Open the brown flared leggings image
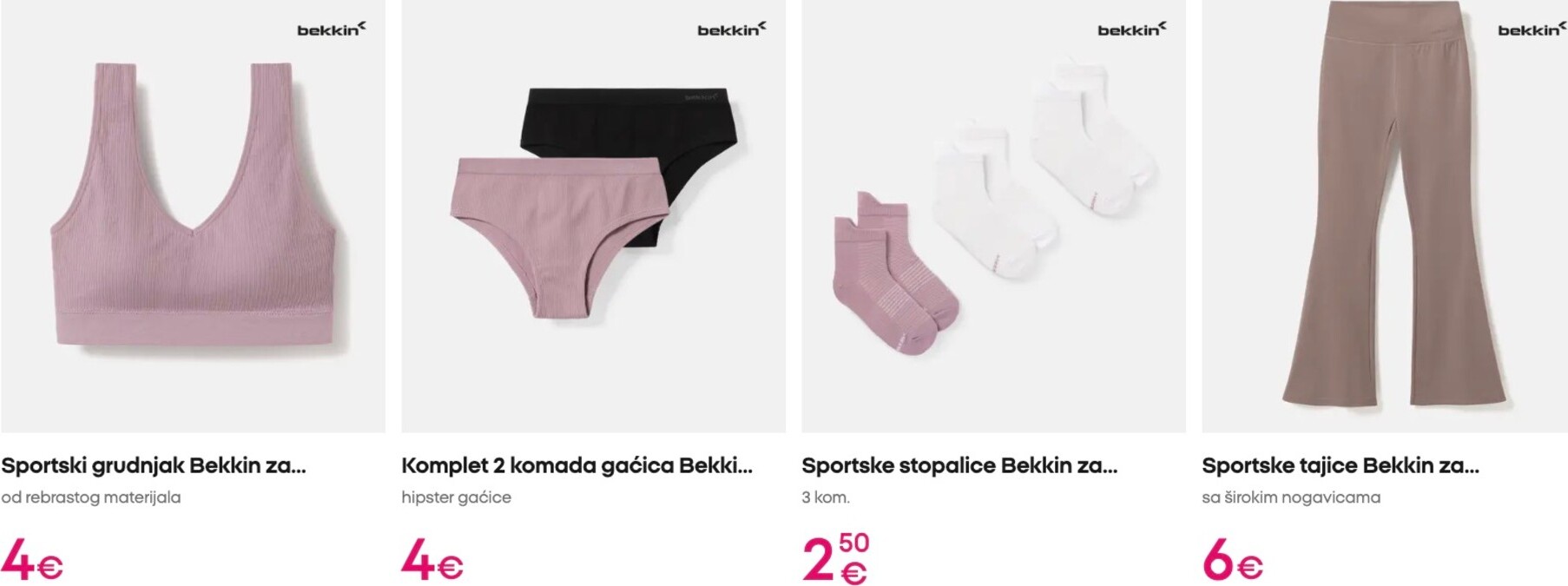This screenshot has height=586, width=1568. click(1385, 216)
